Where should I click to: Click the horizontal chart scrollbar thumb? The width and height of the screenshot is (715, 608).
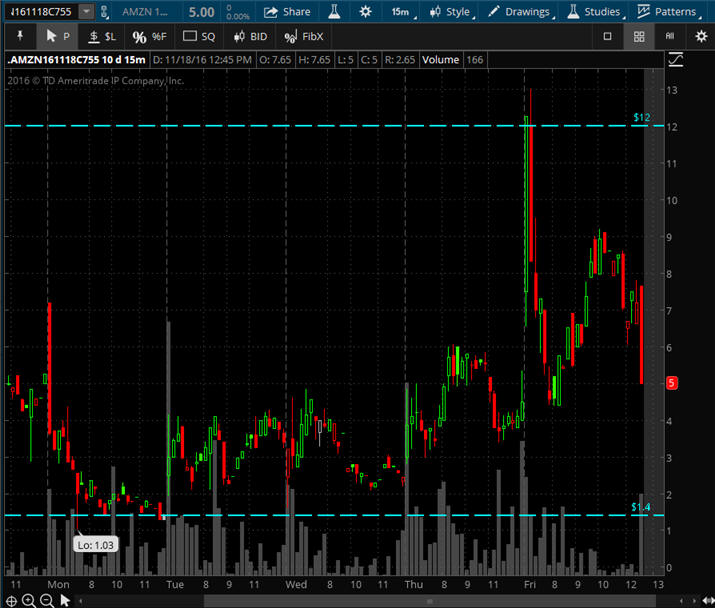[428, 601]
